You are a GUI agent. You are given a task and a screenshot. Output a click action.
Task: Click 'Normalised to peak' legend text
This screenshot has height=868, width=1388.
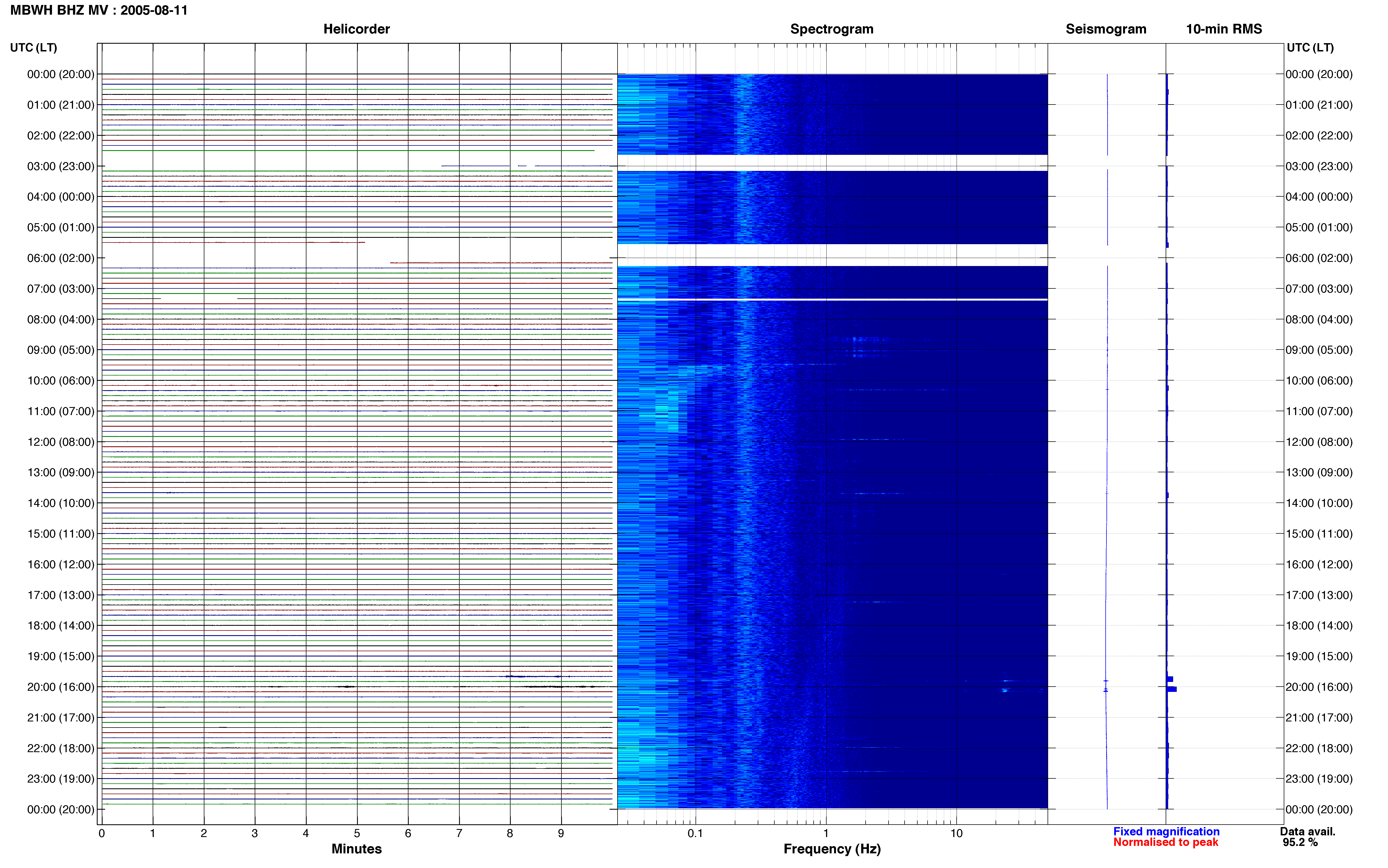click(1165, 842)
